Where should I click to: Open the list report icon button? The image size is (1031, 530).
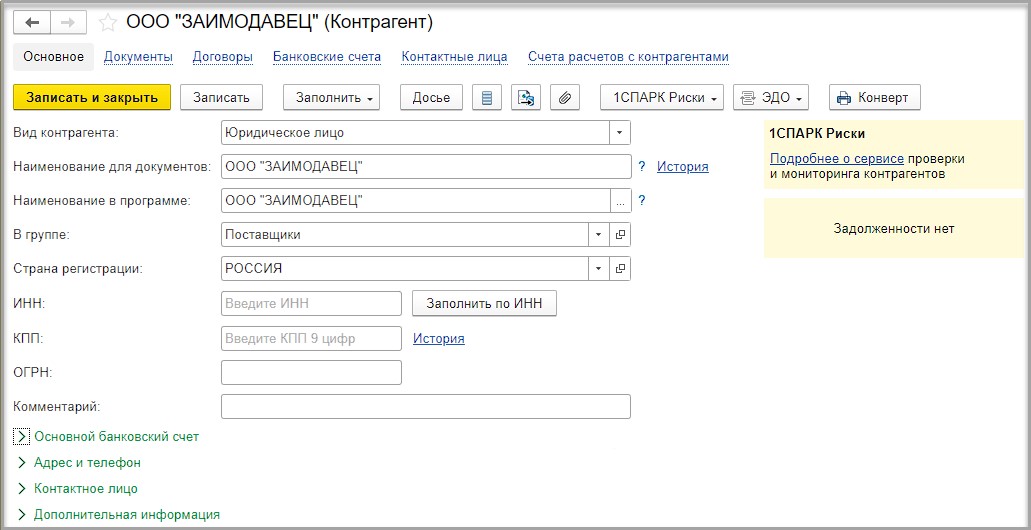click(x=487, y=98)
